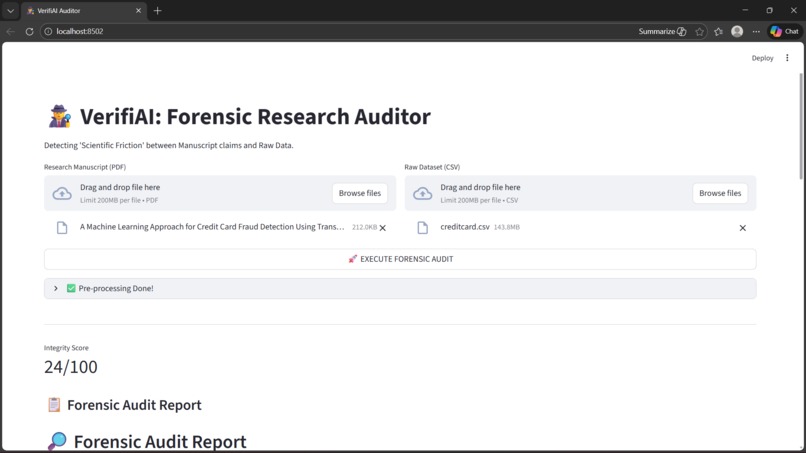Image resolution: width=806 pixels, height=453 pixels.
Task: Click the creditcard.csv file name
Action: click(465, 227)
